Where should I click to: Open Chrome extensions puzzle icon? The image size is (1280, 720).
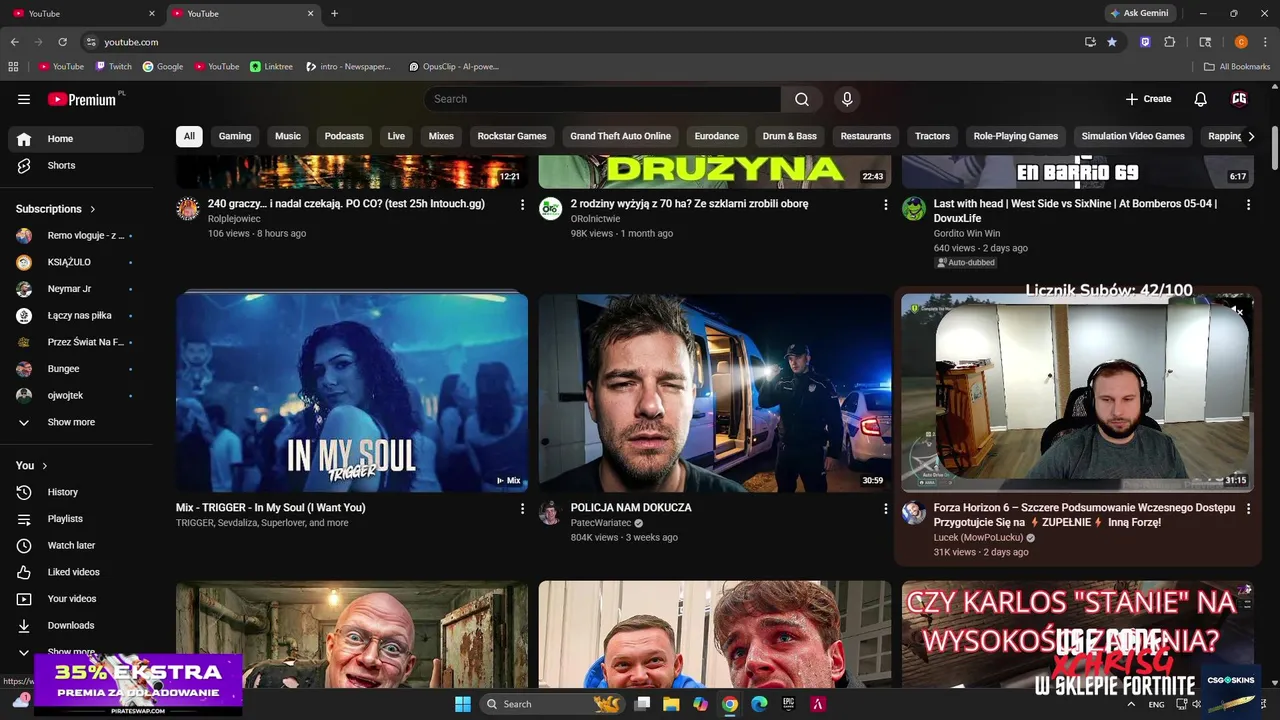1170,42
